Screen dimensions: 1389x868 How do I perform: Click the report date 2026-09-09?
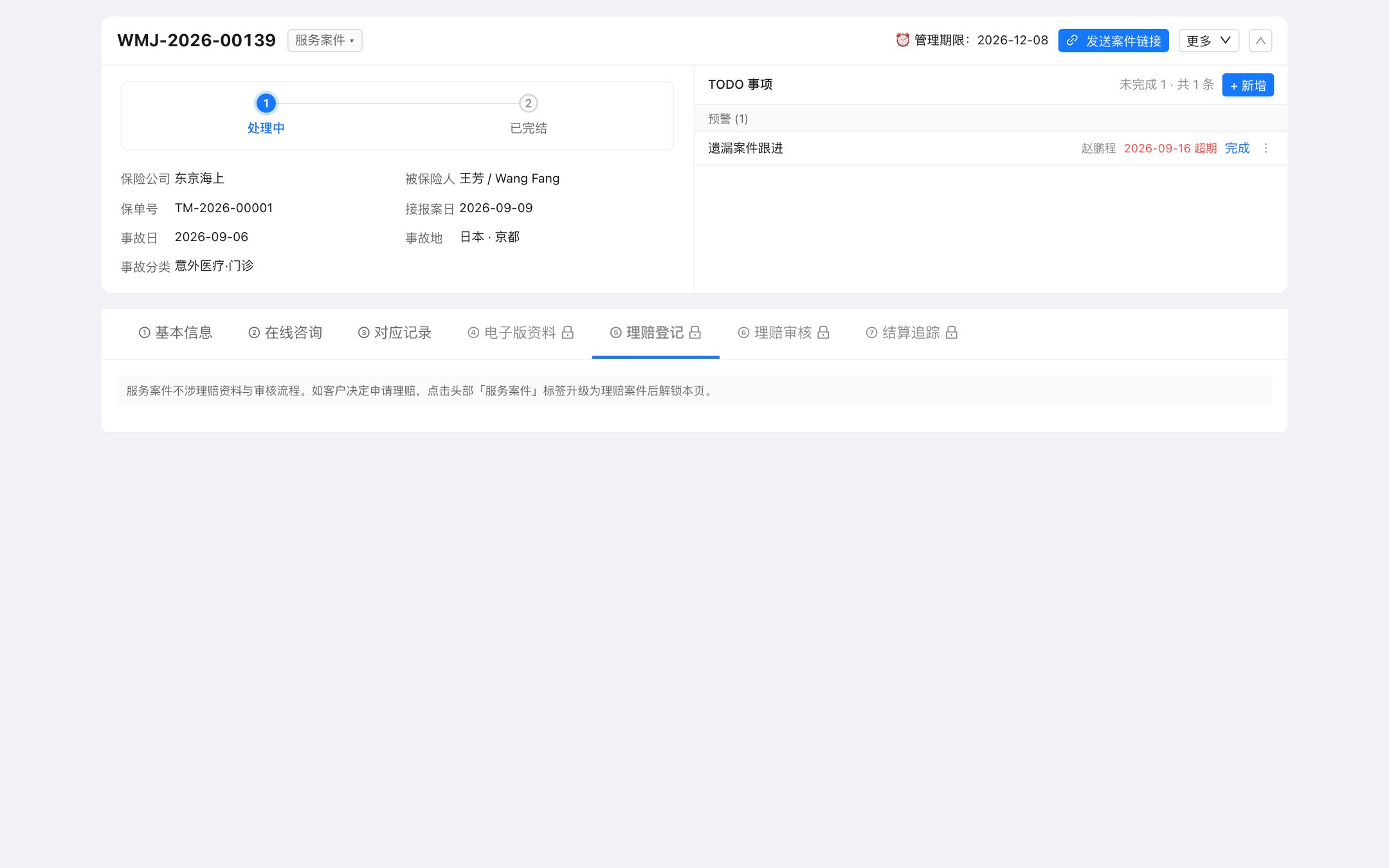(x=496, y=208)
